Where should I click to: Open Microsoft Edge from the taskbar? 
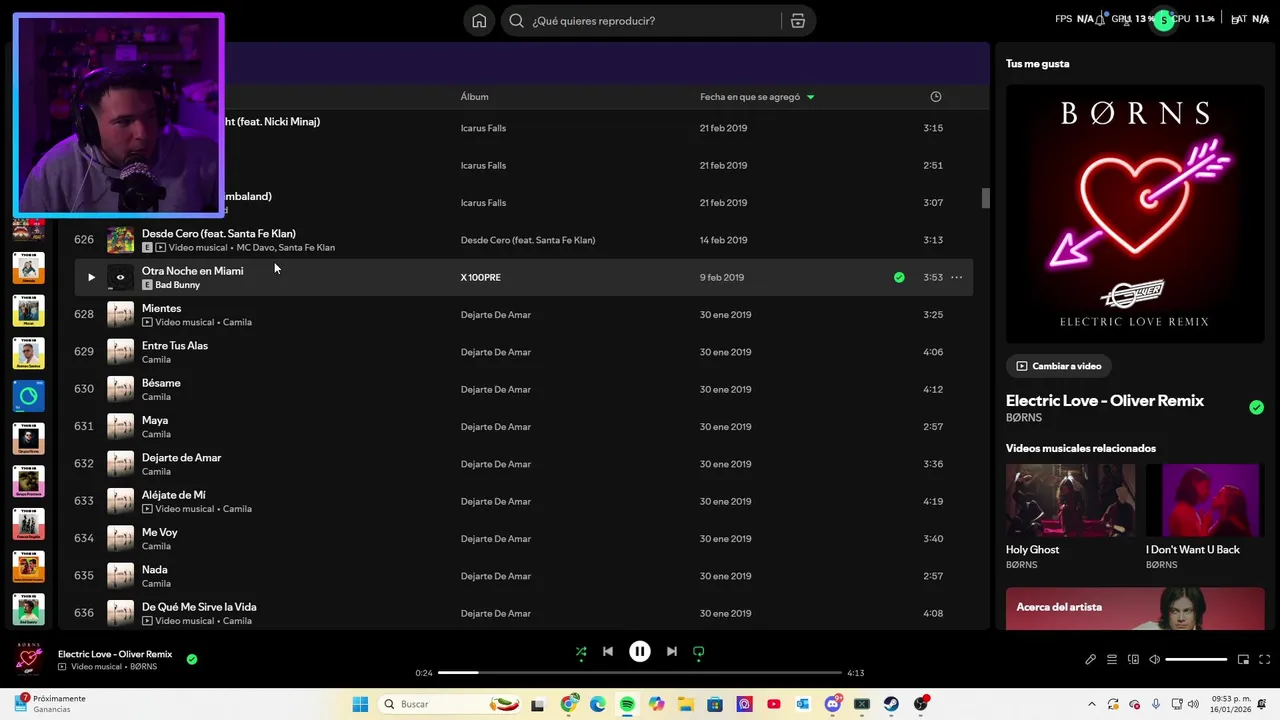[598, 704]
